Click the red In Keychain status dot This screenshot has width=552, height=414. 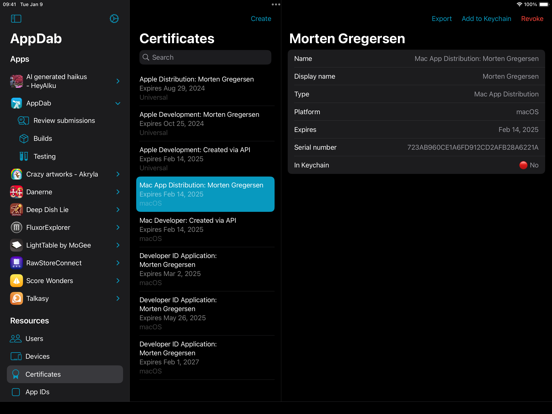point(523,165)
